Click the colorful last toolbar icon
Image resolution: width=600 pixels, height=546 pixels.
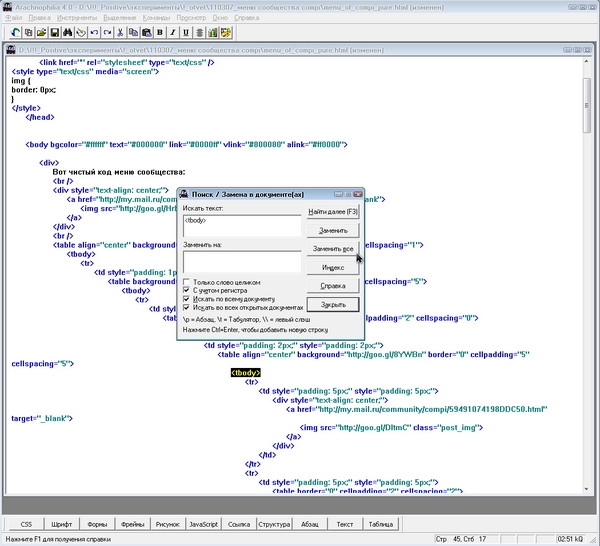tap(226, 33)
